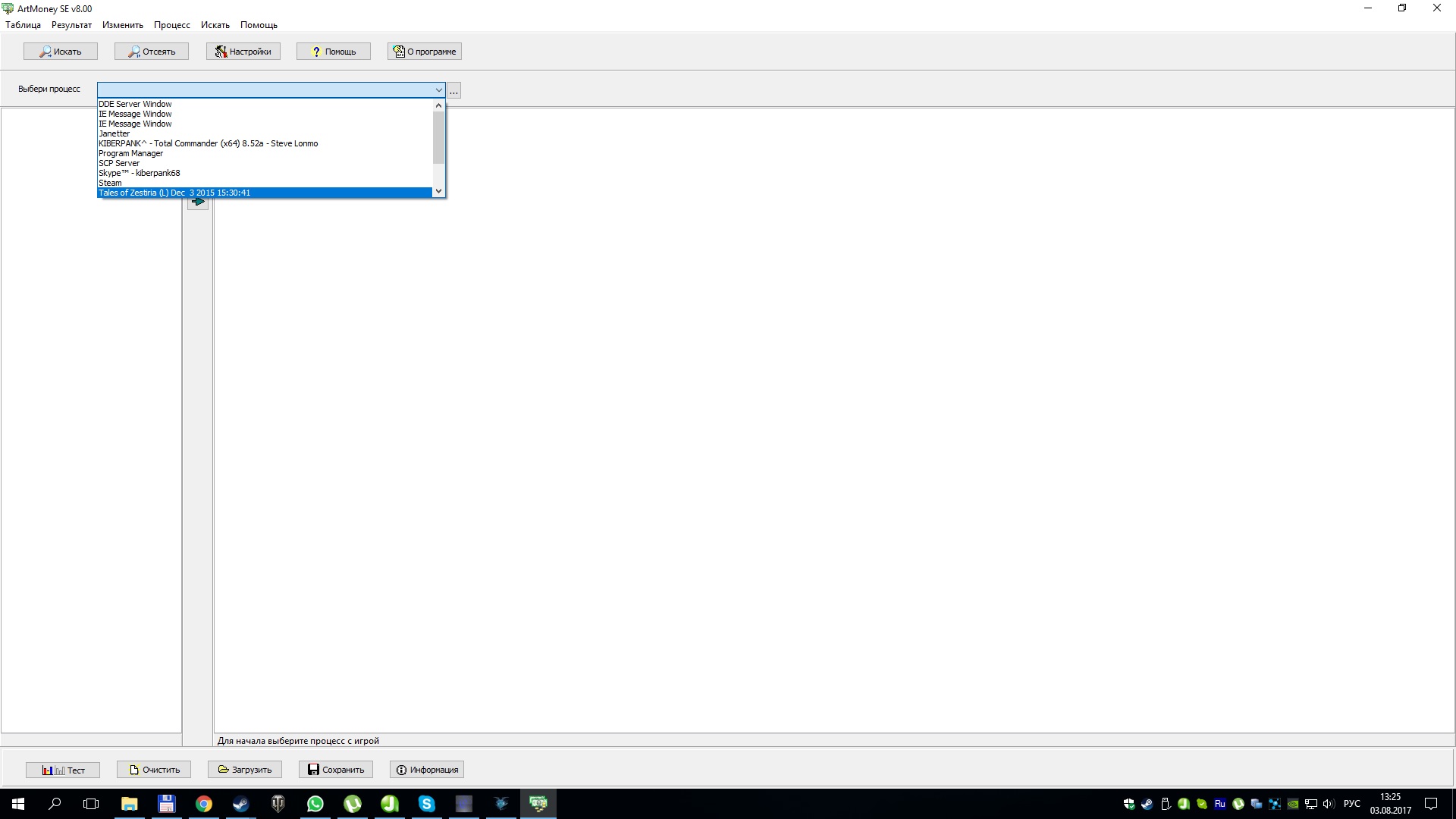1456x819 pixels.
Task: Switch to Steam on the taskbar
Action: (241, 804)
